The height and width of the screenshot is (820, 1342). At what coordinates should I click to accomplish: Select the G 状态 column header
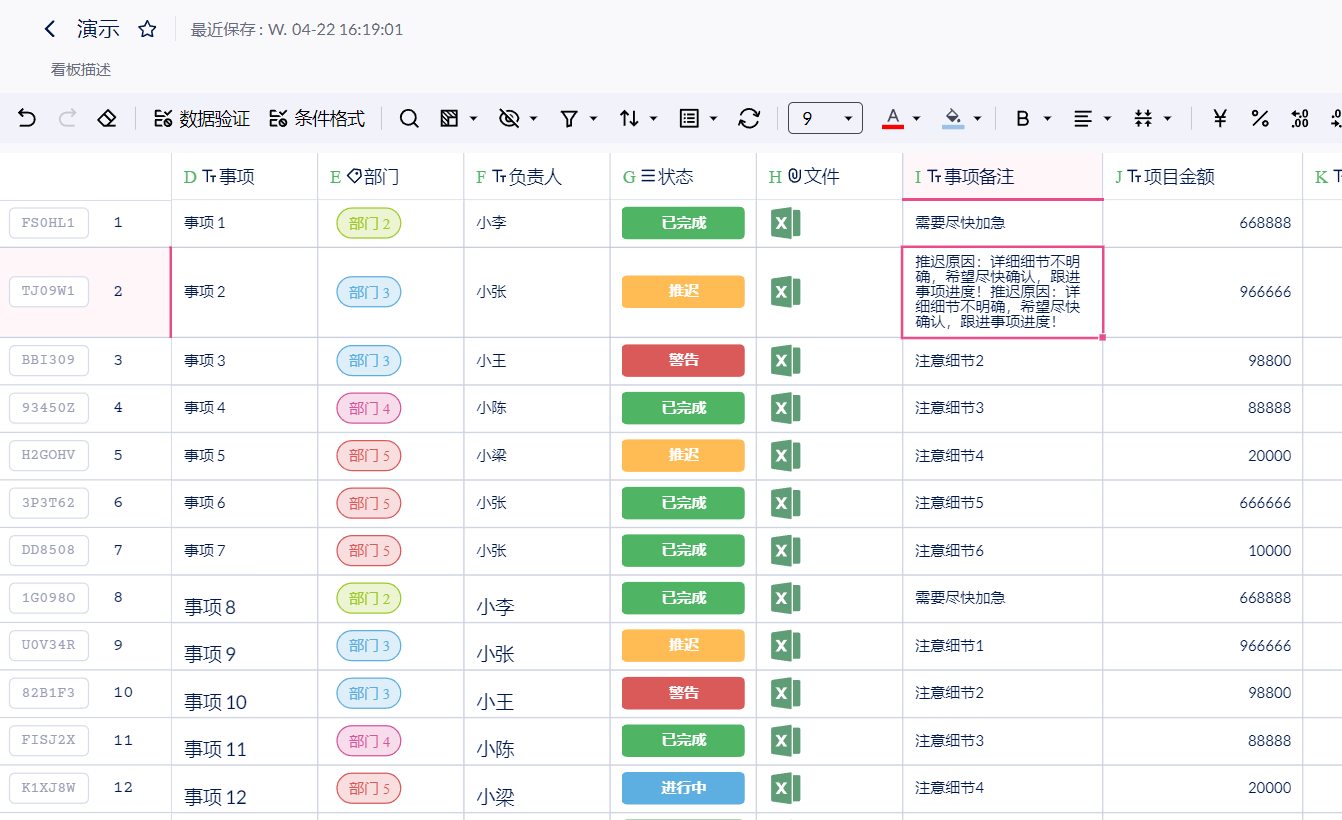pos(683,177)
